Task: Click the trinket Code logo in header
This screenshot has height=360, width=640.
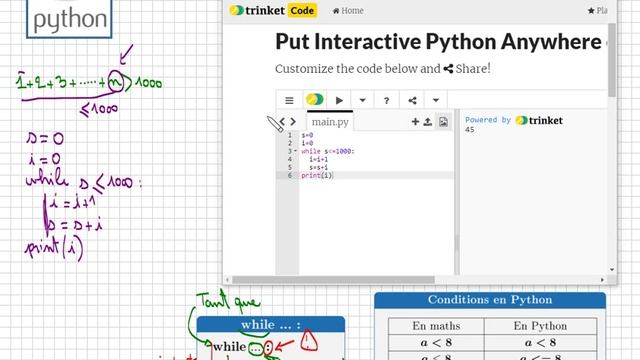Action: (273, 10)
